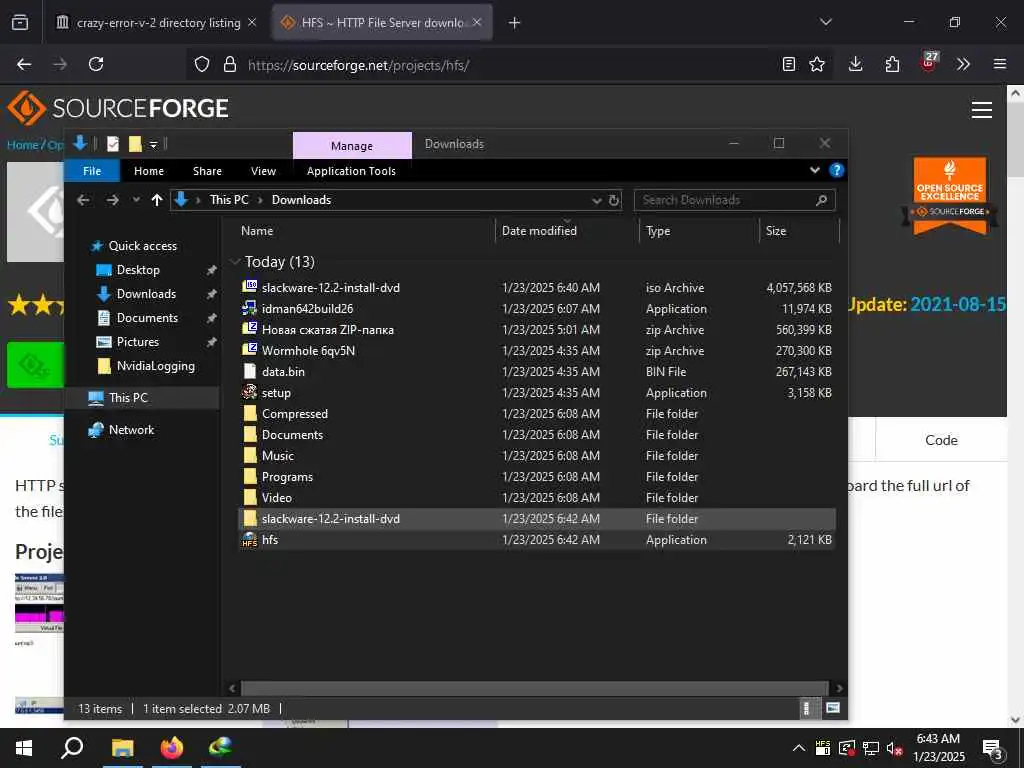The width and height of the screenshot is (1024, 768).
Task: Click the New folder quick access toolbar icon
Action: (x=135, y=144)
